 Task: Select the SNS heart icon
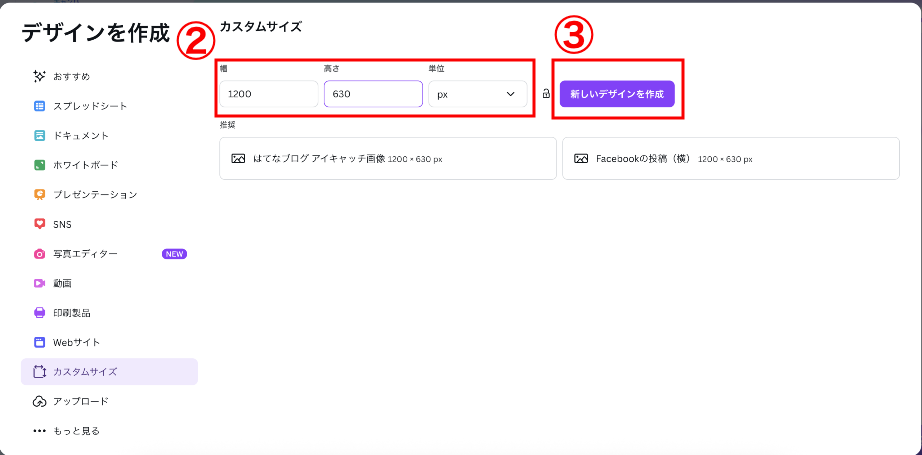(40, 224)
